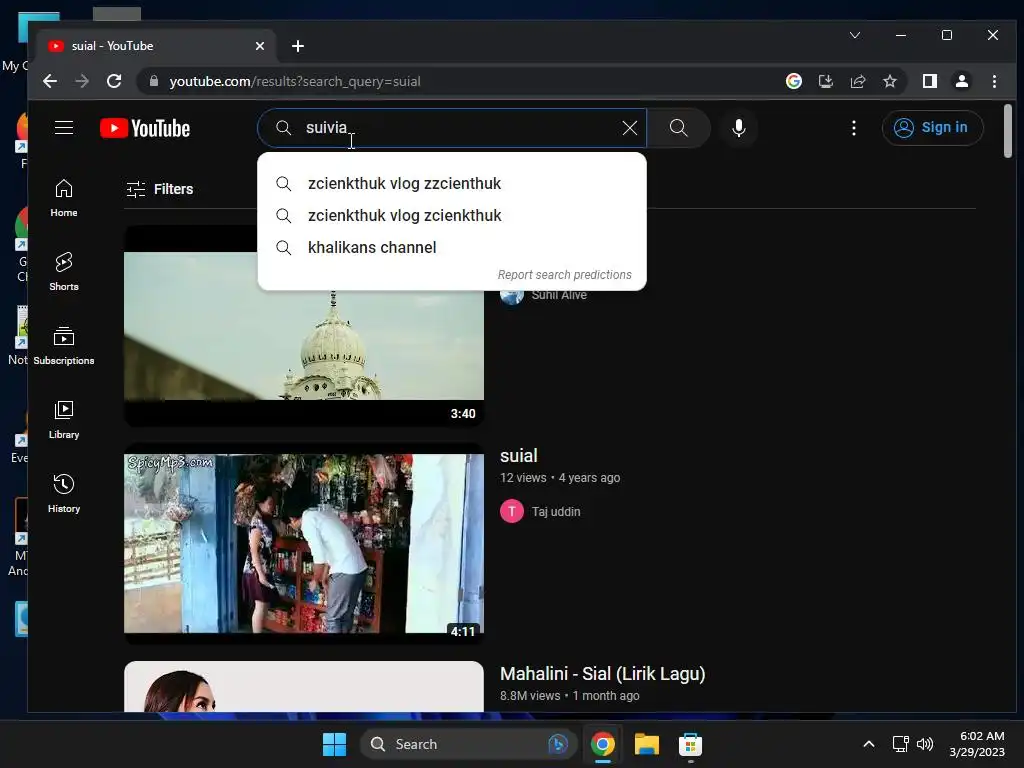Open the 4:11 suial video thumbnail
The height and width of the screenshot is (768, 1024).
tap(304, 543)
